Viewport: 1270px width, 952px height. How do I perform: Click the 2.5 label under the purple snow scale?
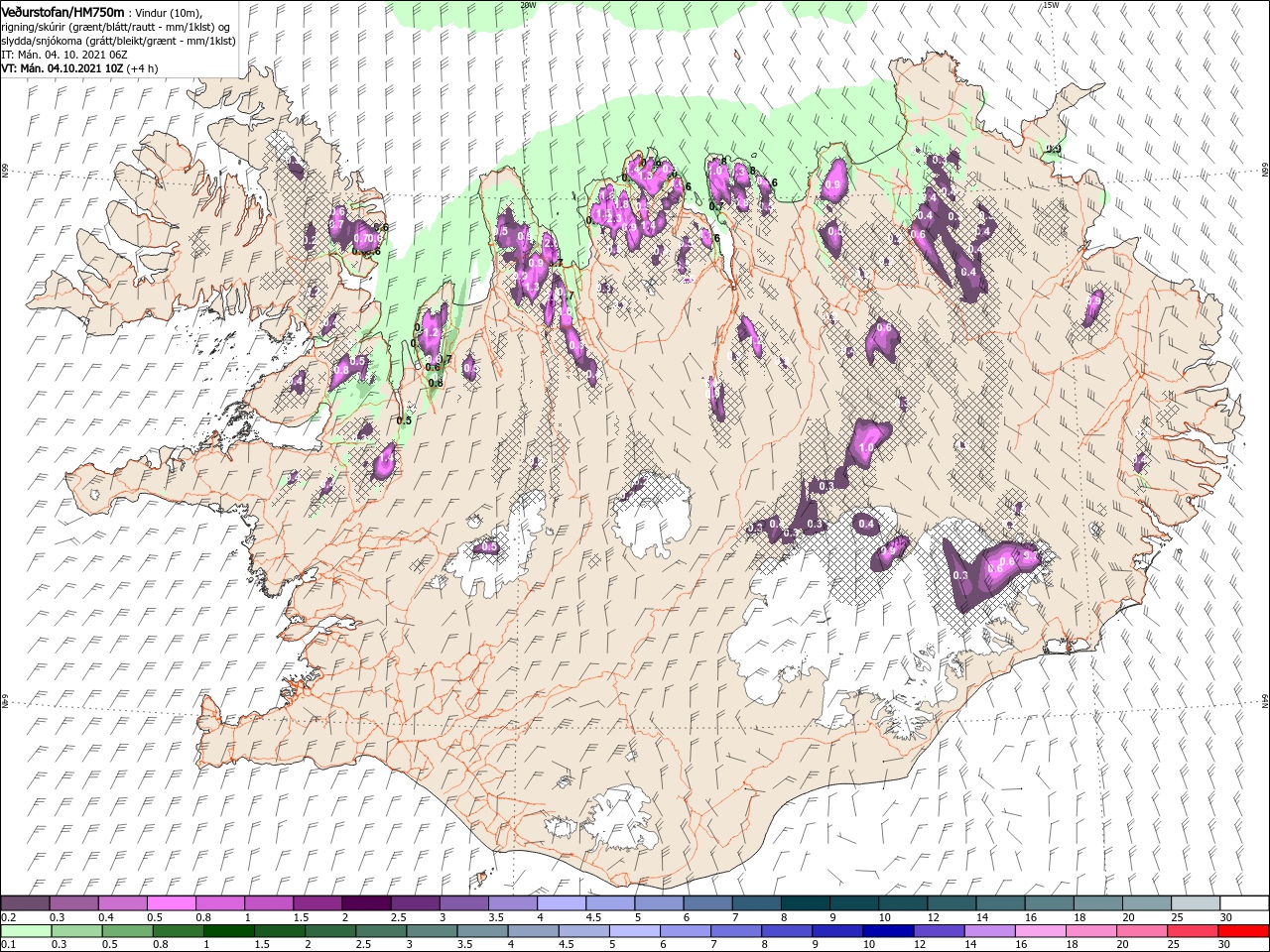point(399,917)
